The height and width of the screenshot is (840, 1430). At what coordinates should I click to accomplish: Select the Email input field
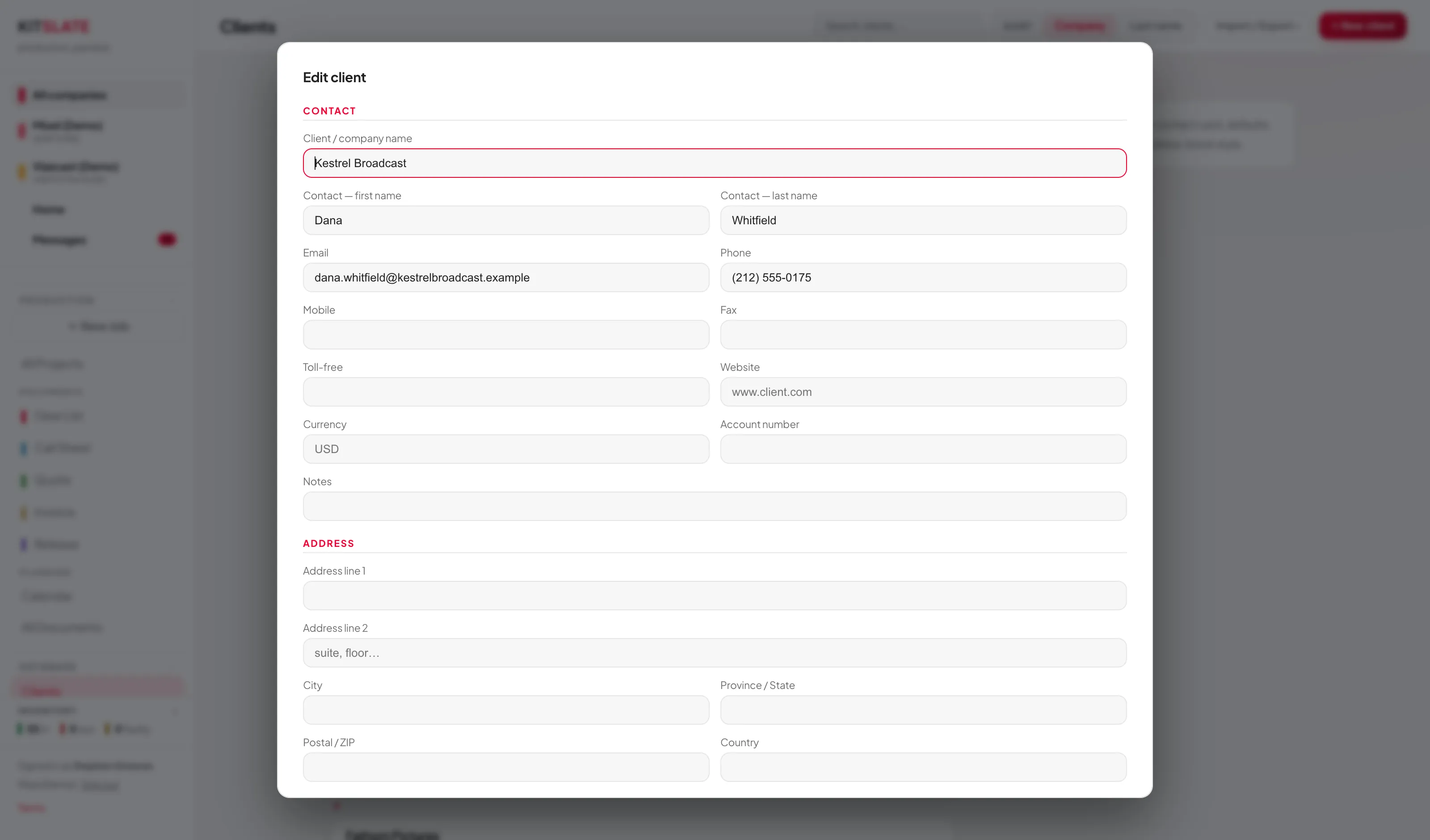click(x=505, y=277)
